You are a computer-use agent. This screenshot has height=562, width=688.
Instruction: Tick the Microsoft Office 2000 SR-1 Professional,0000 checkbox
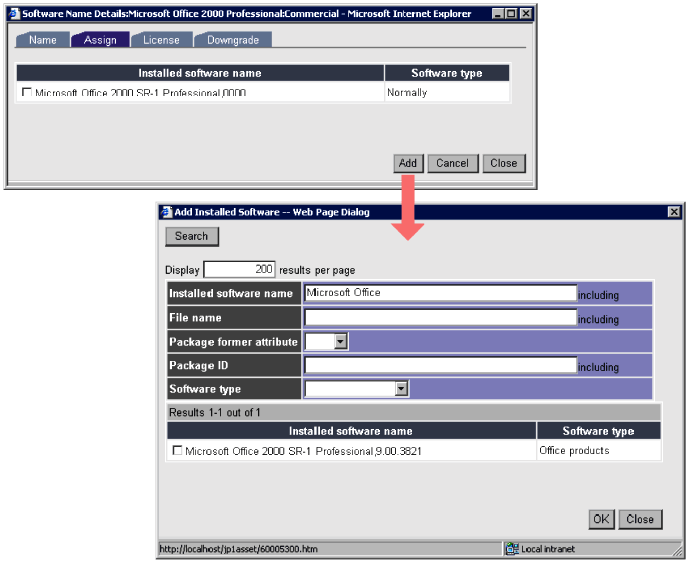click(x=26, y=92)
